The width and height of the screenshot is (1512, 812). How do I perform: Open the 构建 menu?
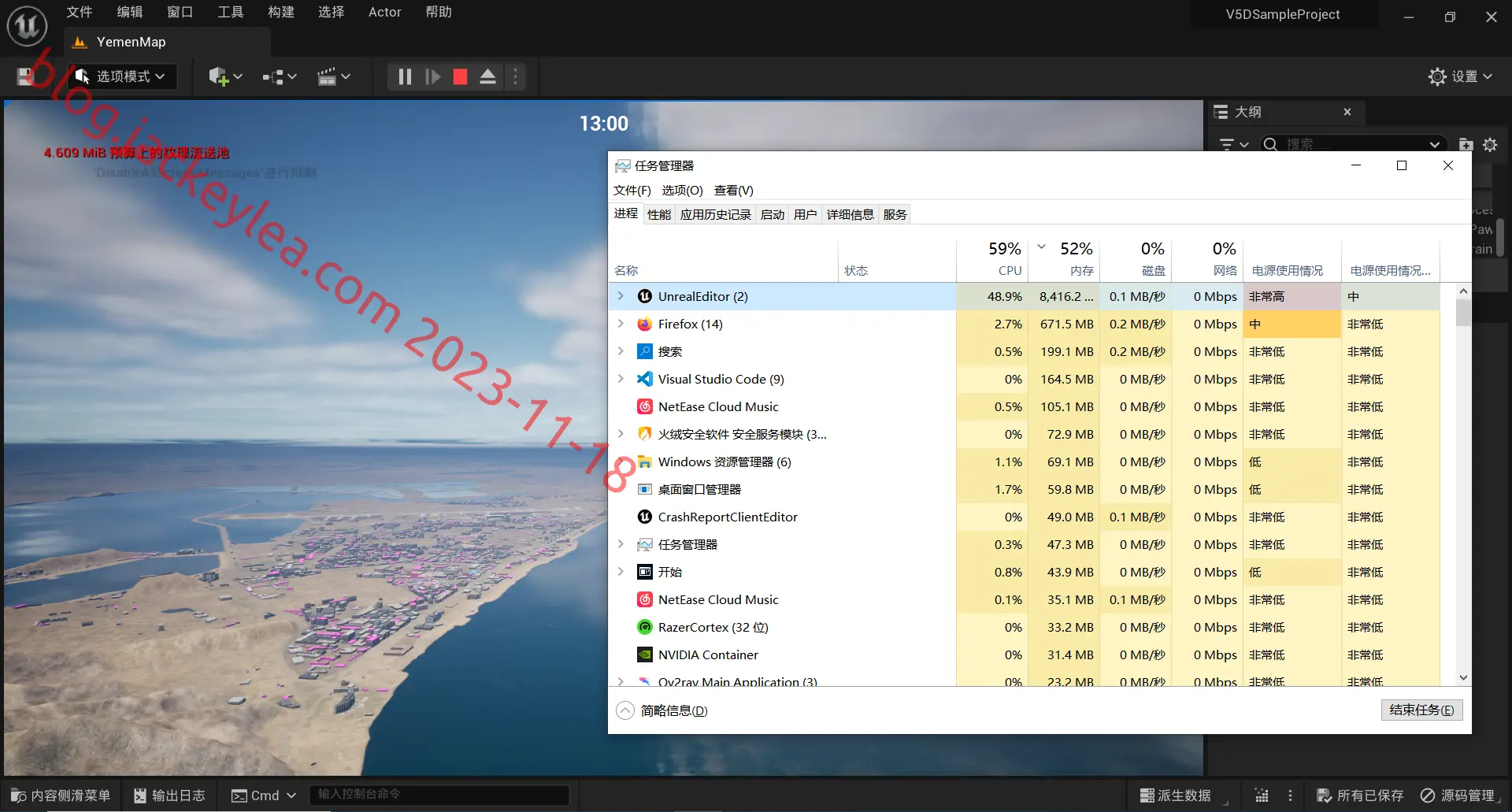coord(281,12)
